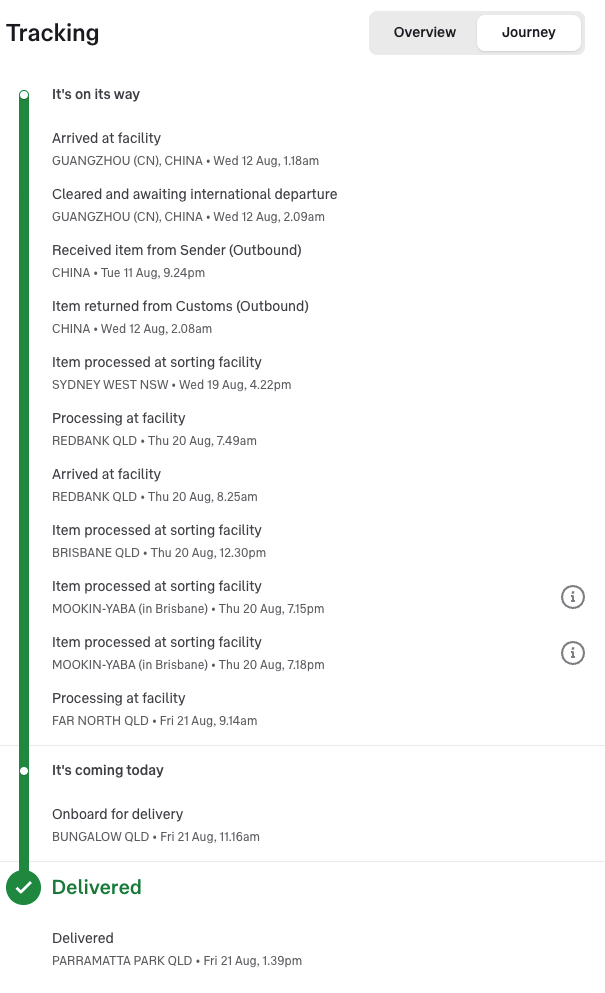Click Arrived at facility Redbank 8.25am entry
605x993 pixels.
click(x=155, y=485)
